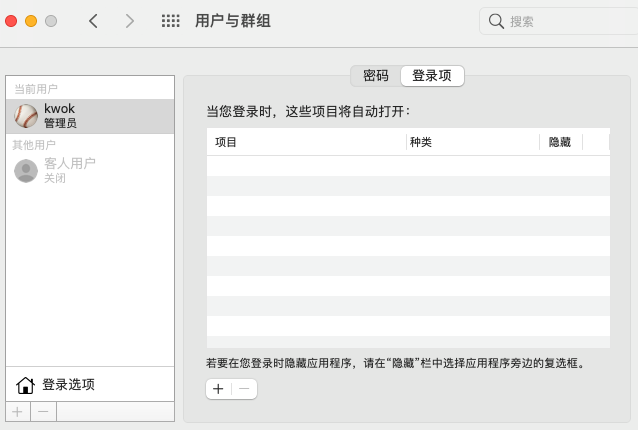Screen dimensions: 638x430
Task: Sort by 种类 column header
Action: (470, 142)
